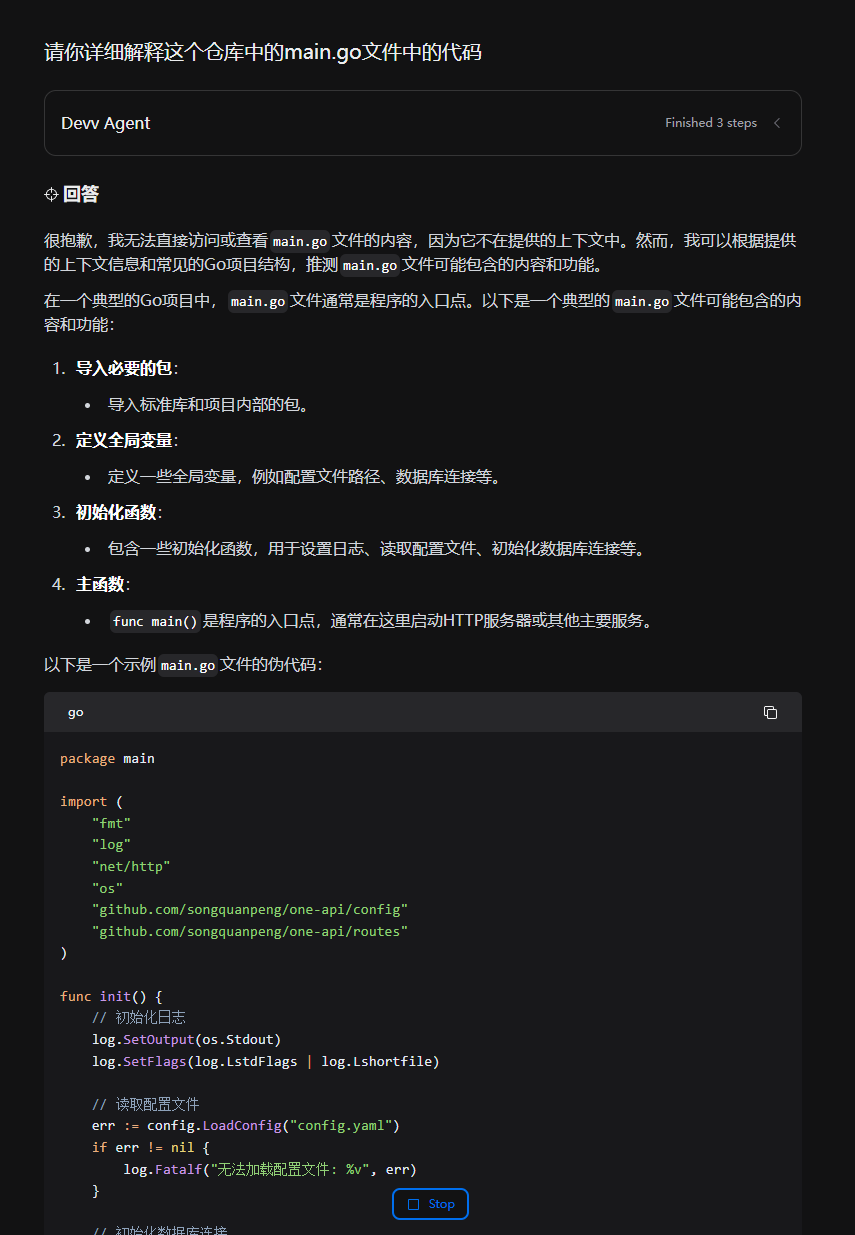Viewport: 855px width, 1235px height.
Task: Expand the Devv Agent steps chevron
Action: [x=777, y=123]
